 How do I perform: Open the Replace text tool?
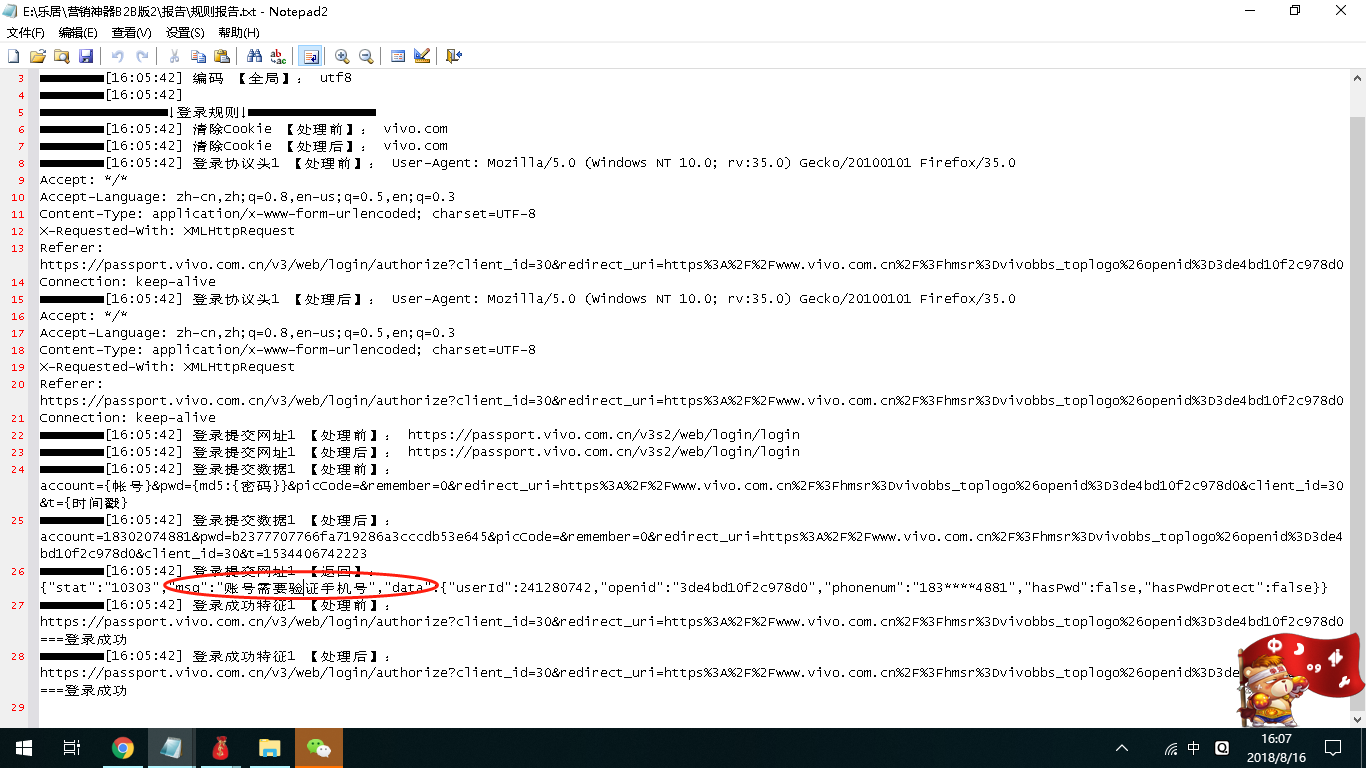click(278, 56)
